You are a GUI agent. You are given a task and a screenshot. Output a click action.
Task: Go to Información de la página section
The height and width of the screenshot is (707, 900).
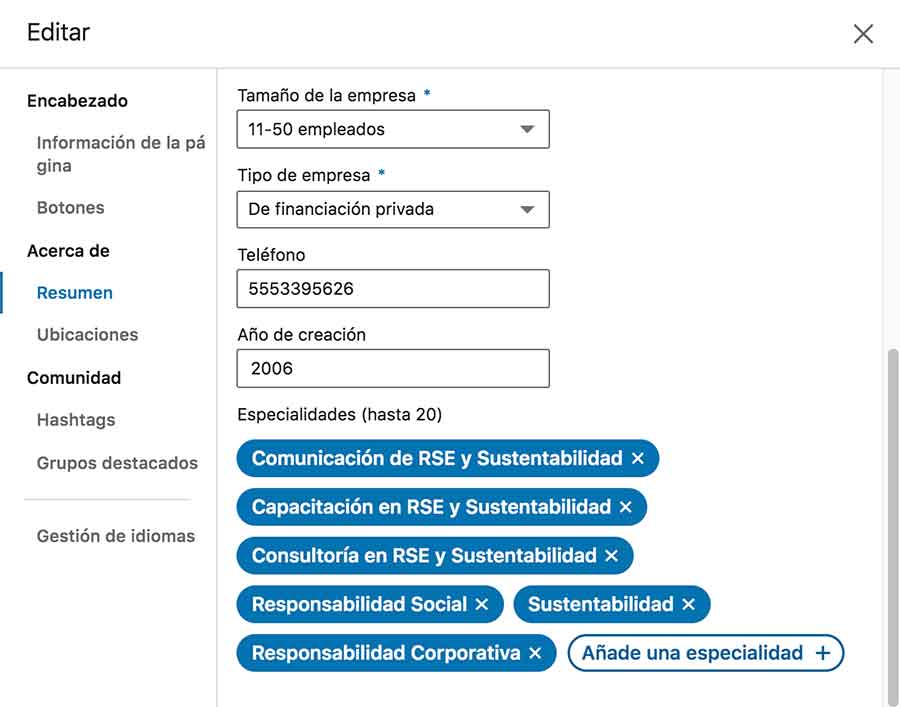(x=120, y=154)
